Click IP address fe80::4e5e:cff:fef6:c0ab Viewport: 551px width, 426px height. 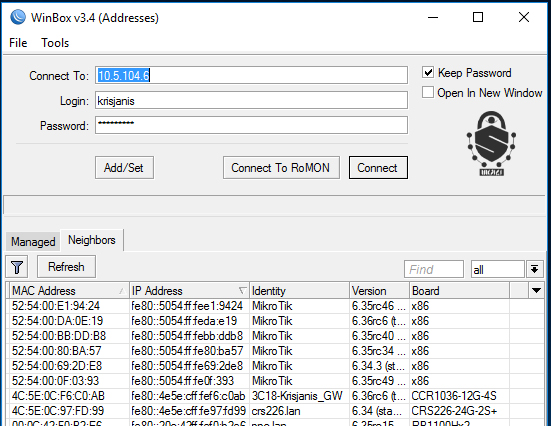click(188, 396)
